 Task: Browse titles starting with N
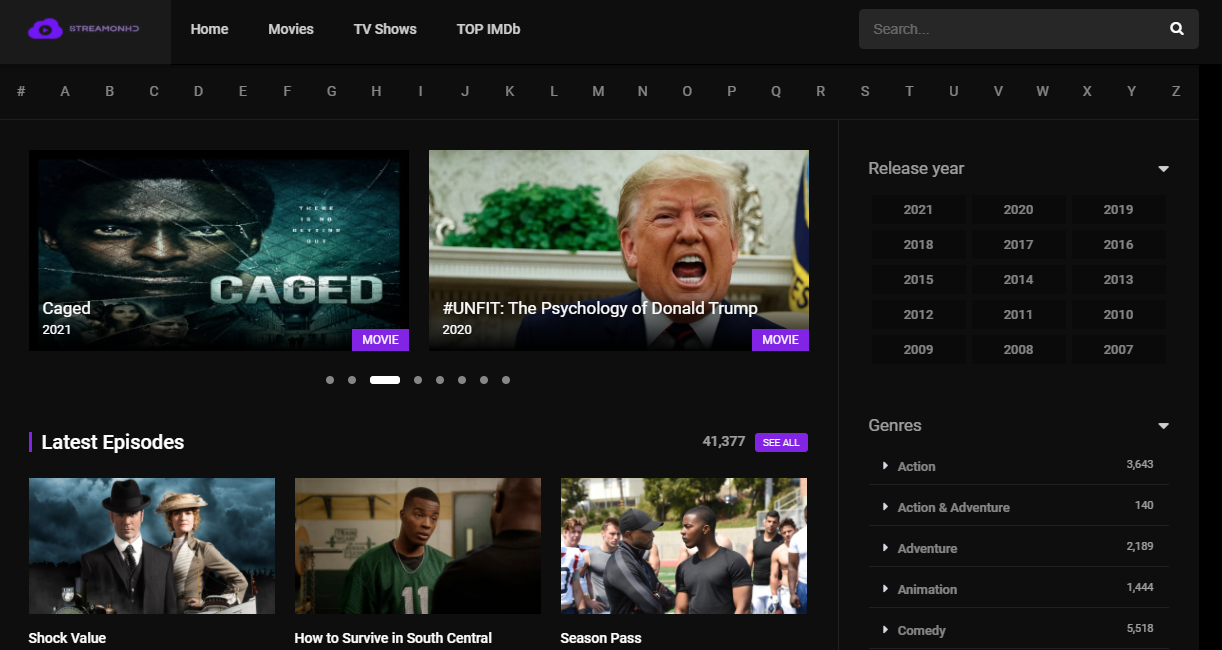642,91
